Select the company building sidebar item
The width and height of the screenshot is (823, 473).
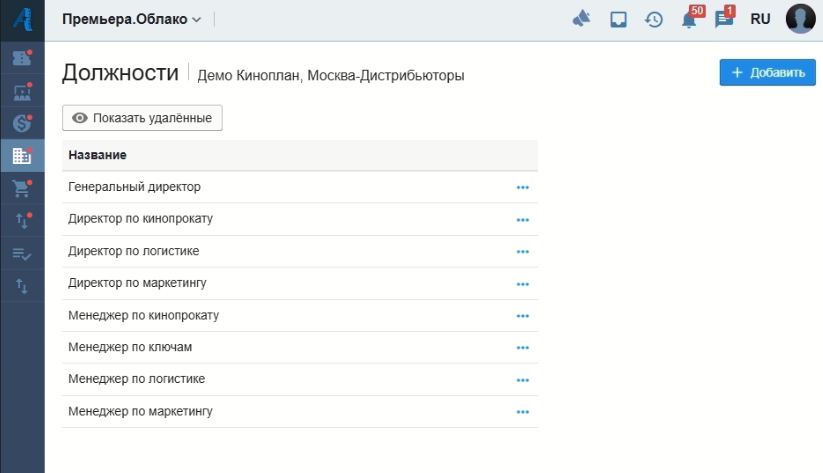click(x=22, y=156)
